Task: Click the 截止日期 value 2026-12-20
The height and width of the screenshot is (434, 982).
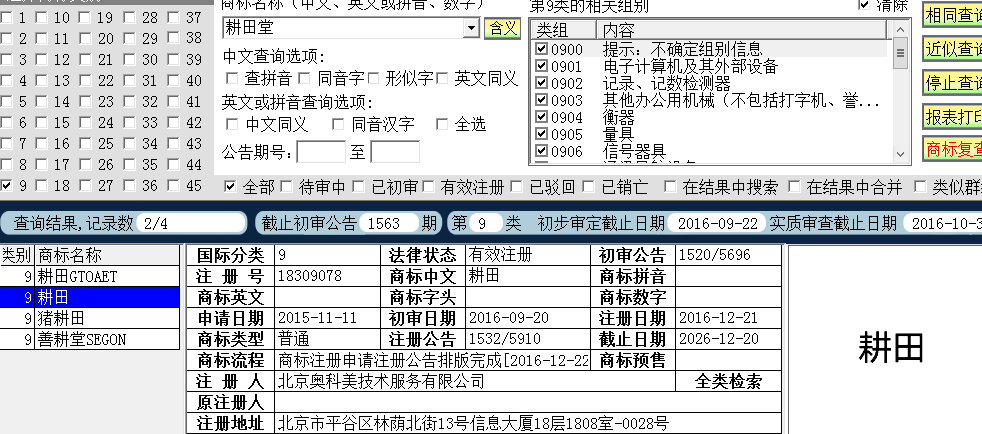Action: pos(718,339)
